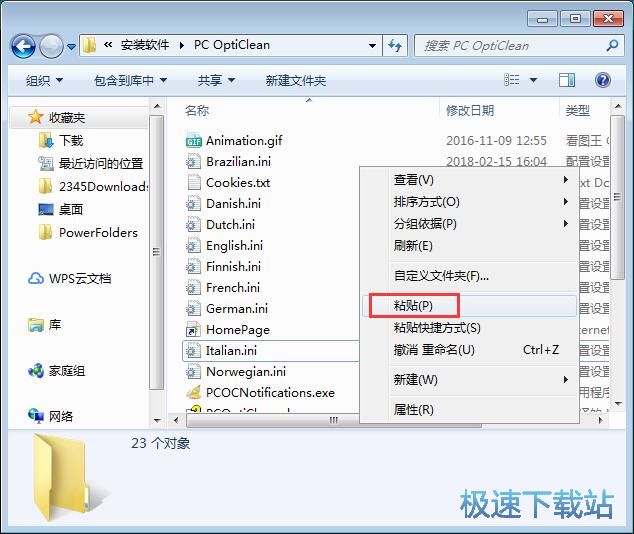
Task: Select Finnish.ini file icon
Action: pos(193,266)
